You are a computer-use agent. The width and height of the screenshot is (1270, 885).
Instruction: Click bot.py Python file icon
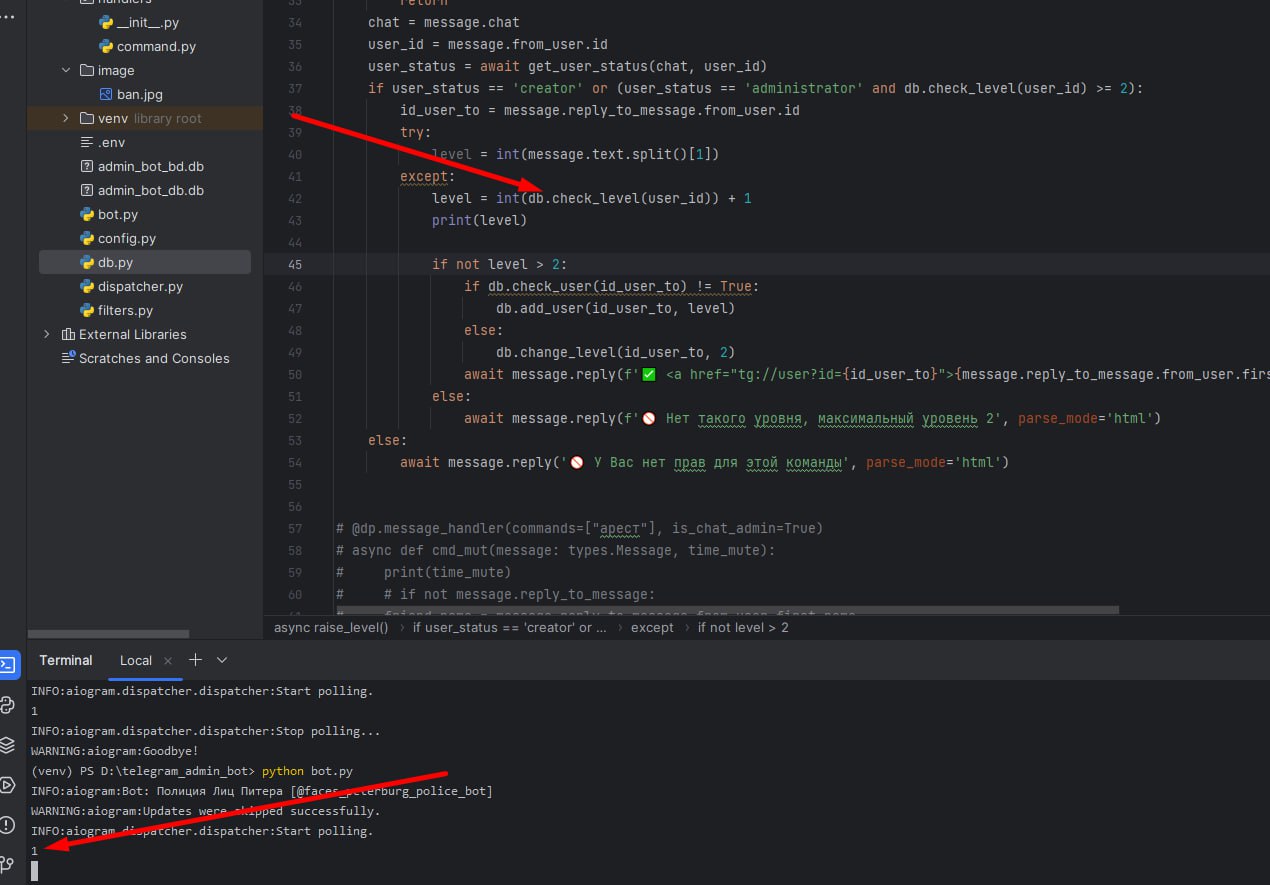click(86, 214)
